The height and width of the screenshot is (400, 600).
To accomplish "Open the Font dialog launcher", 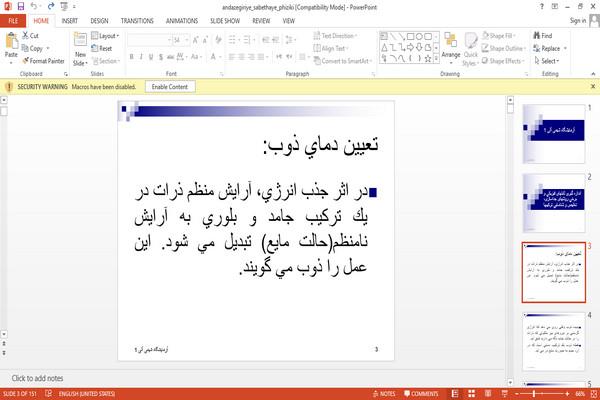I will (x=222, y=74).
